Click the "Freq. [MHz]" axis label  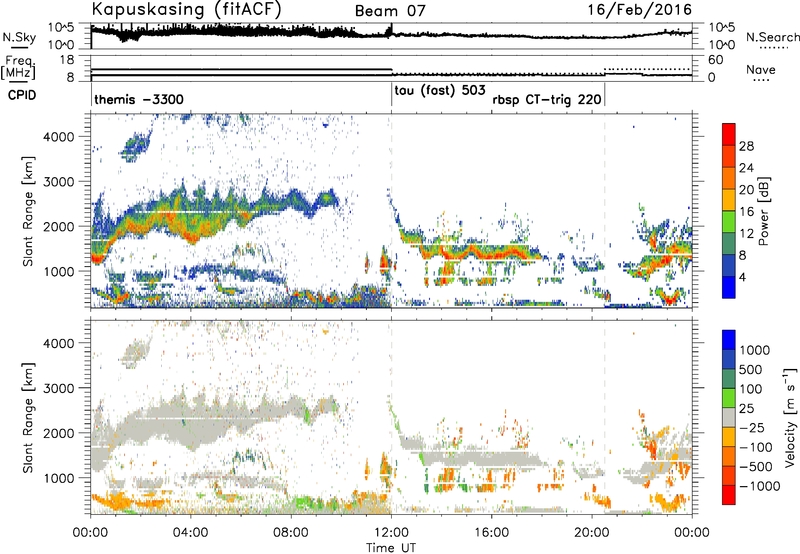18,67
